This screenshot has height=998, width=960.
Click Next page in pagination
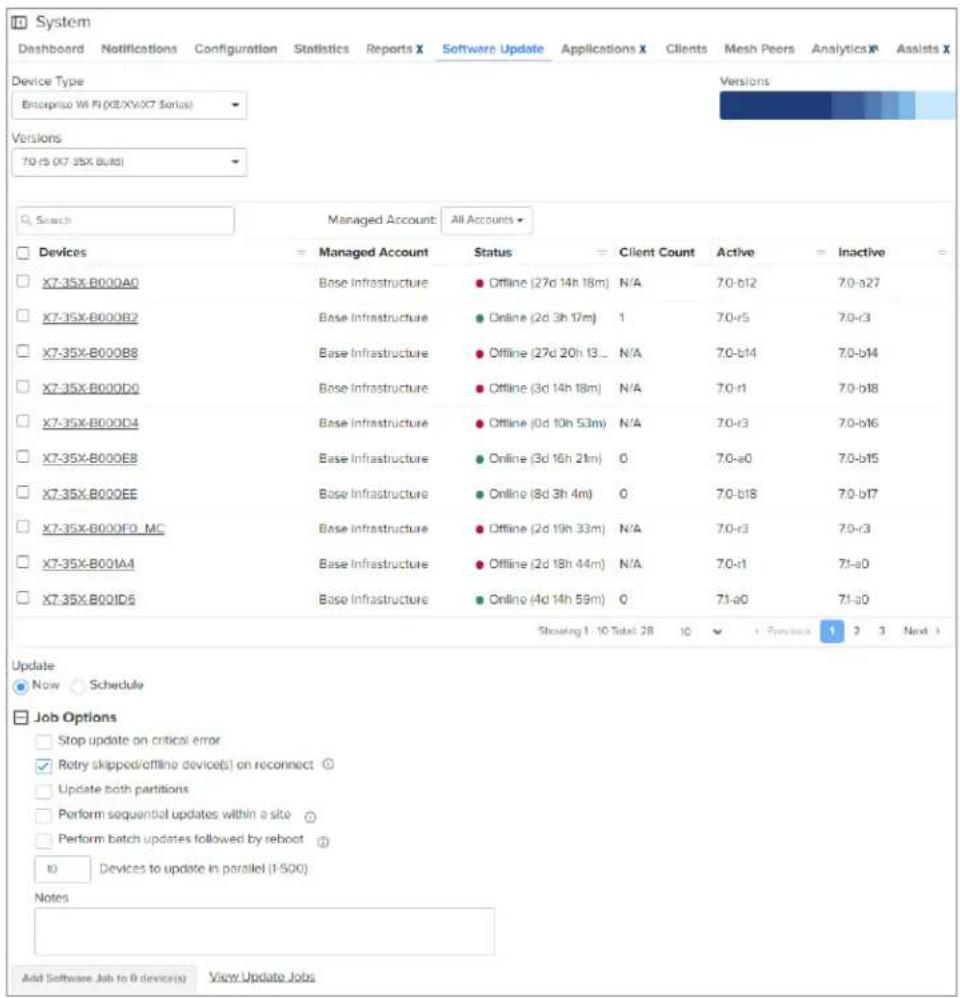click(921, 631)
